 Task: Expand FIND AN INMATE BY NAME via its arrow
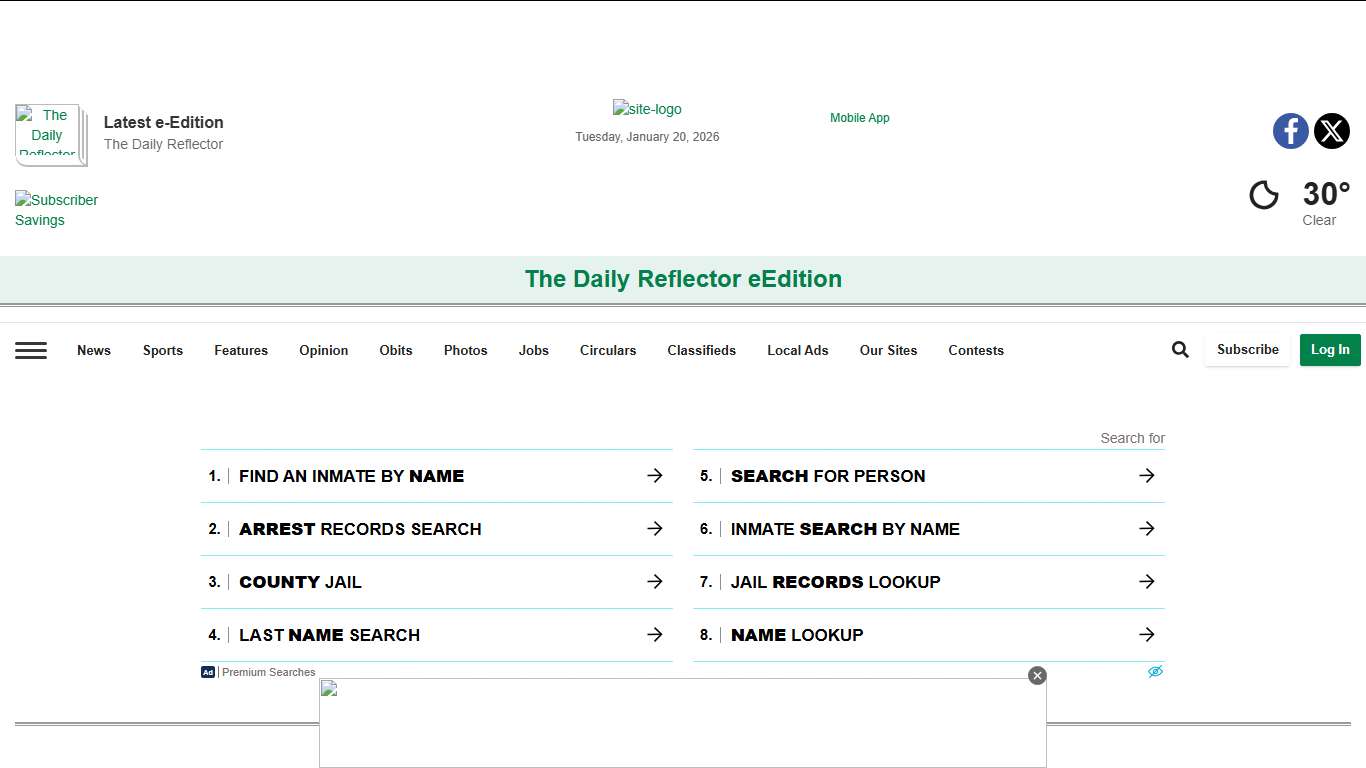tap(655, 475)
